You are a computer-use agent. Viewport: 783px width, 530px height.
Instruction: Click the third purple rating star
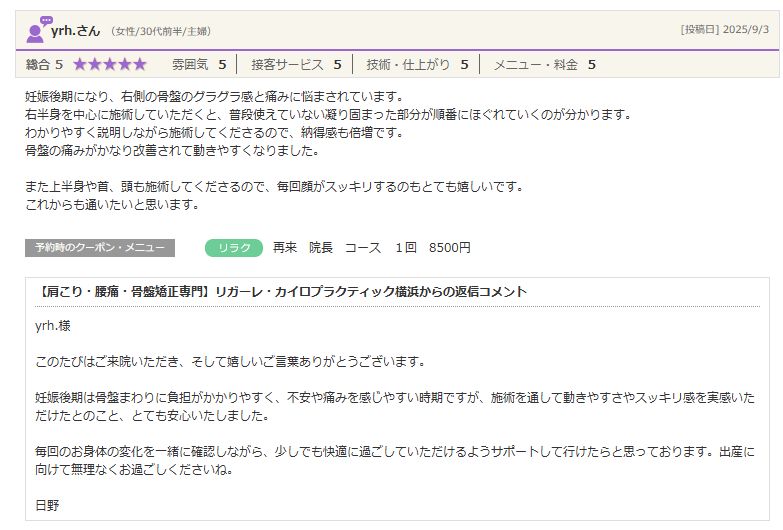110,65
